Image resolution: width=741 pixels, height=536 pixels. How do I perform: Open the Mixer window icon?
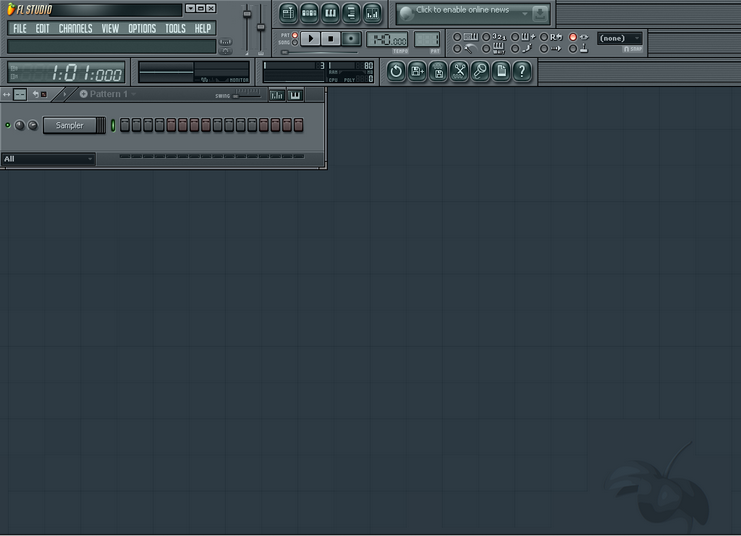(x=372, y=13)
